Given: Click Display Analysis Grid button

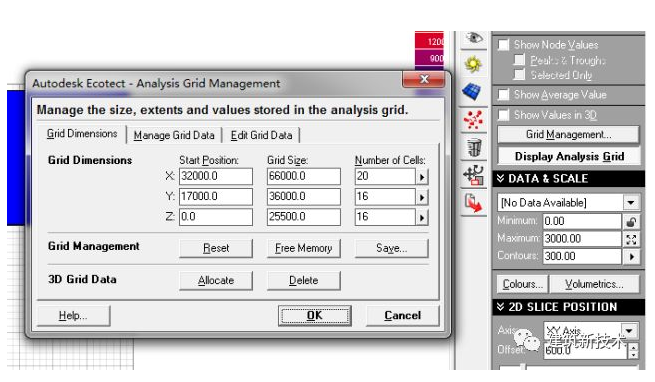Looking at the screenshot, I should tap(569, 156).
